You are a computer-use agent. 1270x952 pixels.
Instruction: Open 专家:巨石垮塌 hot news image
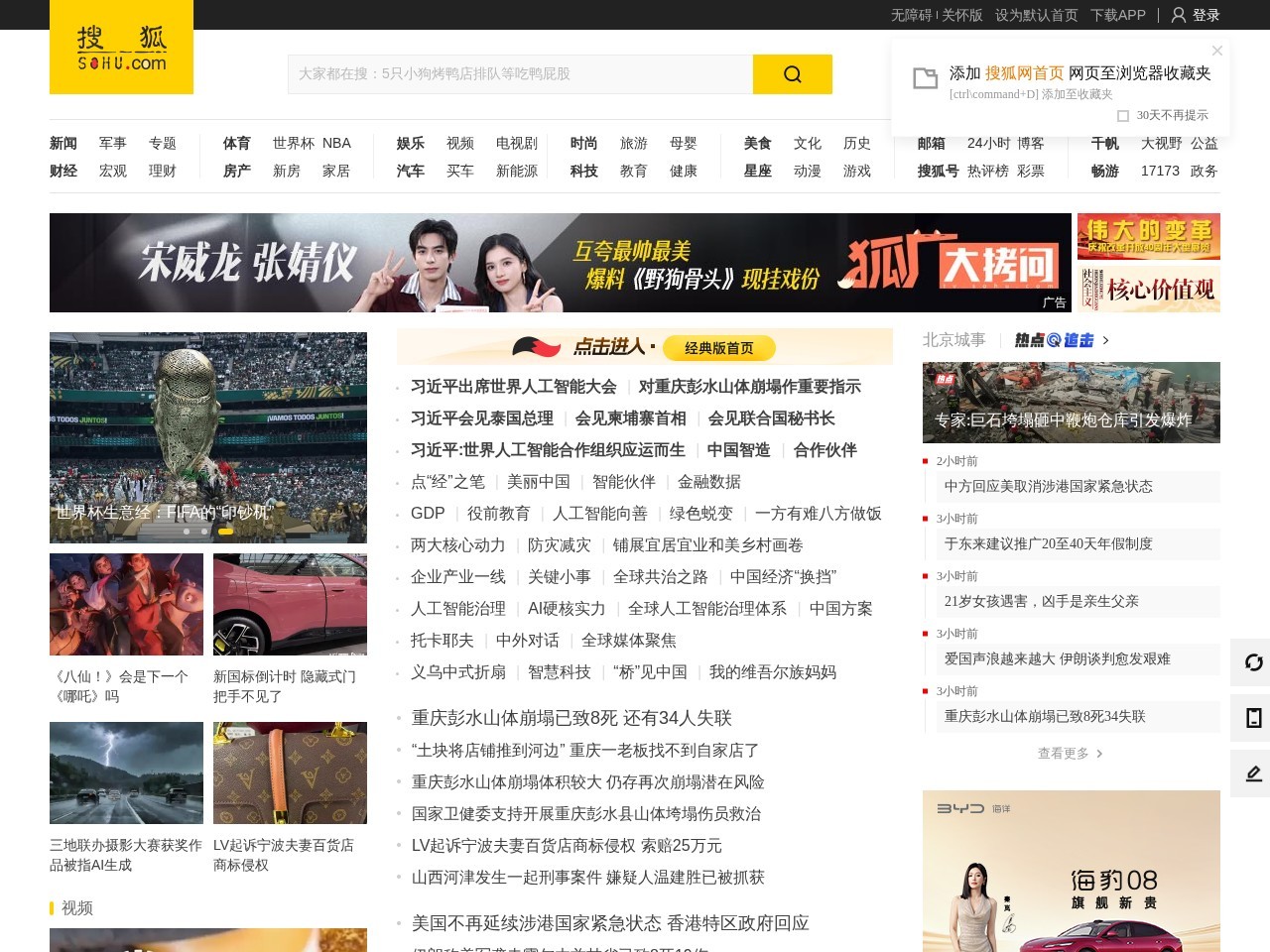point(1072,403)
